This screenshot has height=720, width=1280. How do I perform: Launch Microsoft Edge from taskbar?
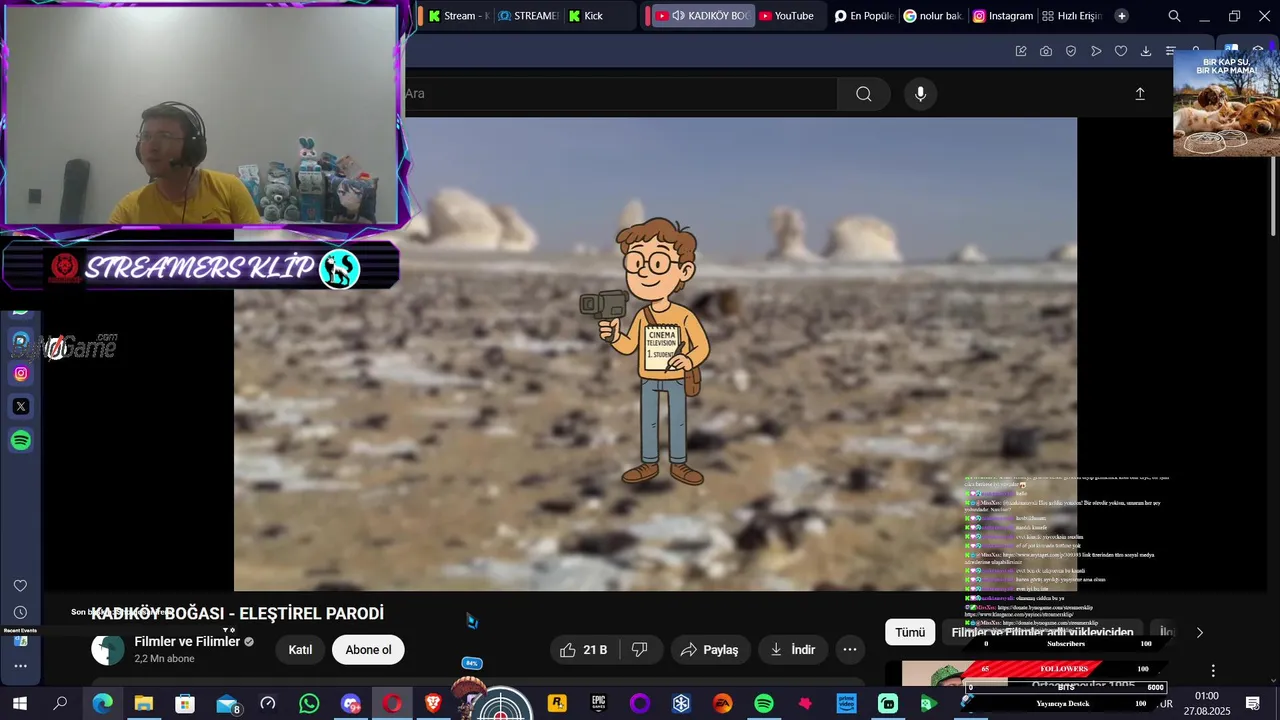pos(102,704)
